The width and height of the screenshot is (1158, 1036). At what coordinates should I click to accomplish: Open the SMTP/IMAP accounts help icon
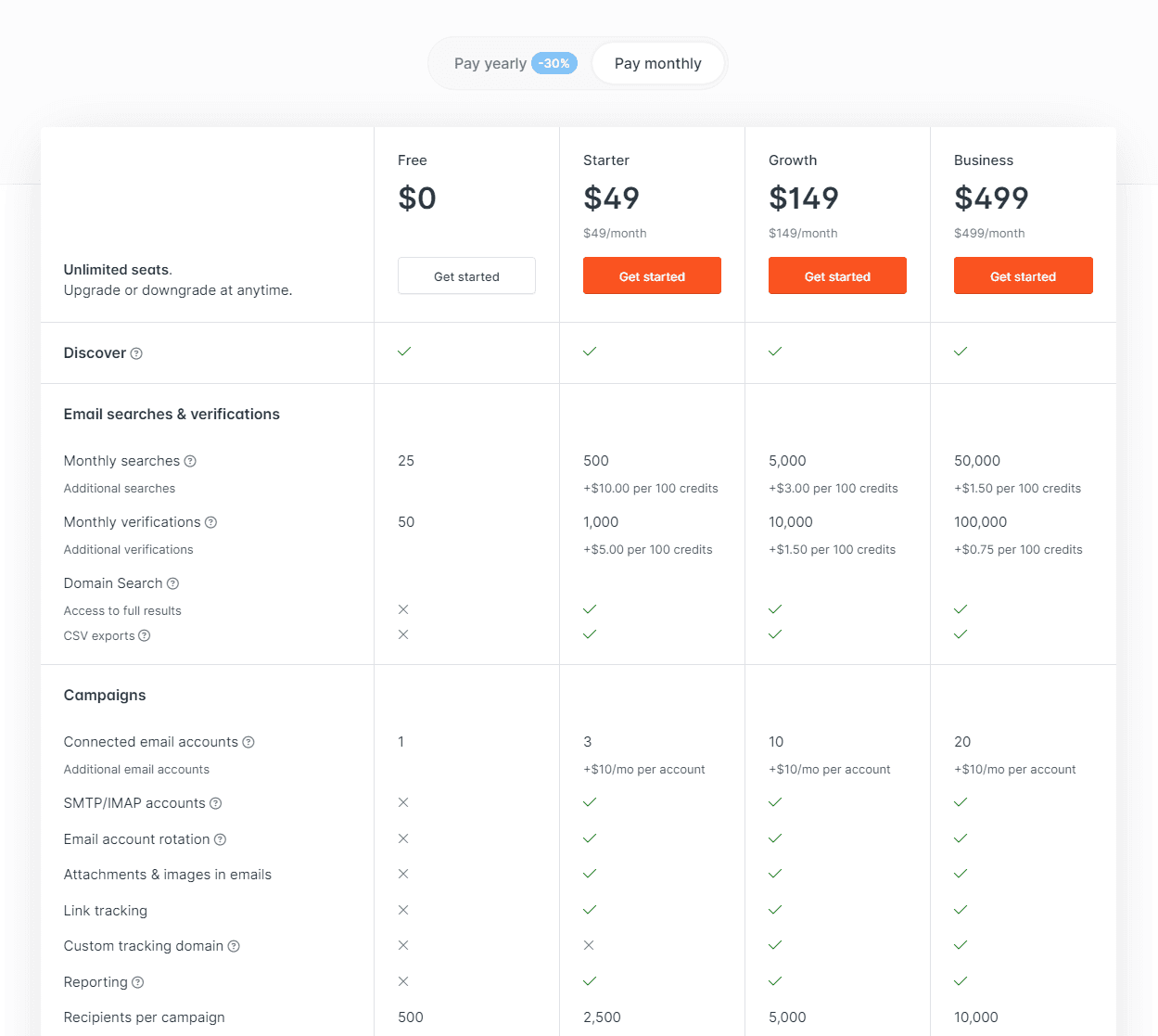216,803
